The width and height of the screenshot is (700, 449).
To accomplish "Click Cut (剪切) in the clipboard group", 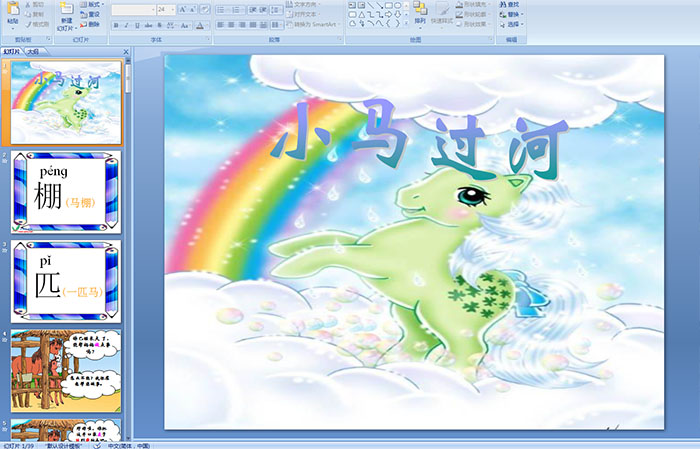I will (x=34, y=4).
